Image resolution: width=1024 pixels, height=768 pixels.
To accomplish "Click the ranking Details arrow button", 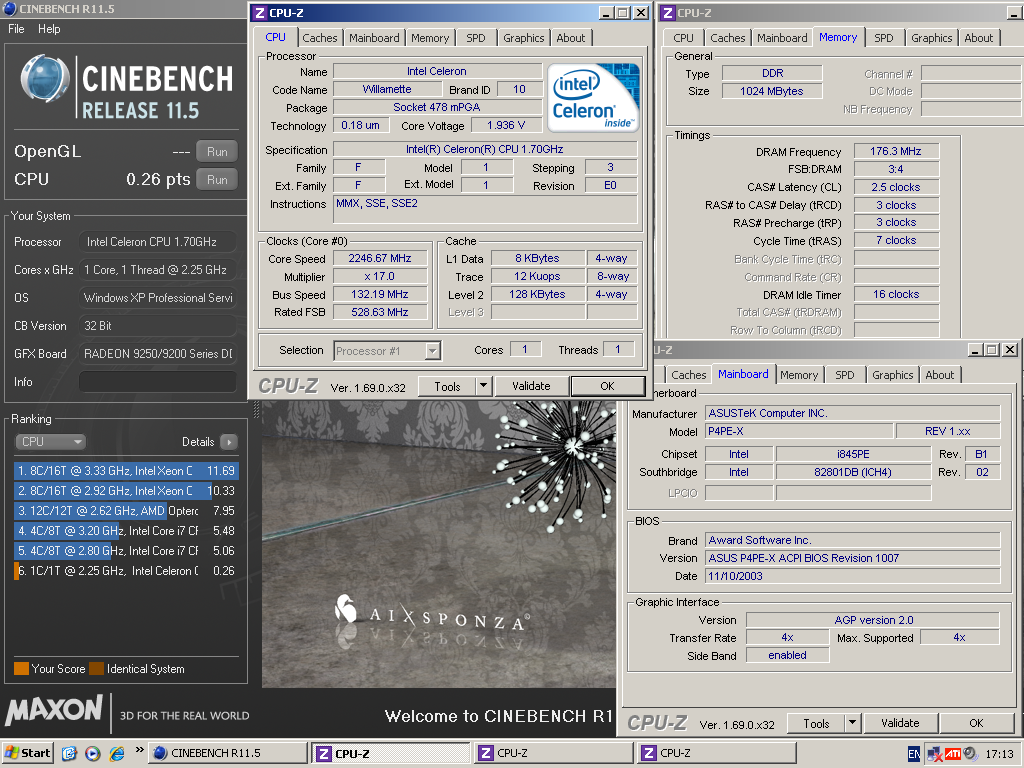I will pyautogui.click(x=229, y=442).
